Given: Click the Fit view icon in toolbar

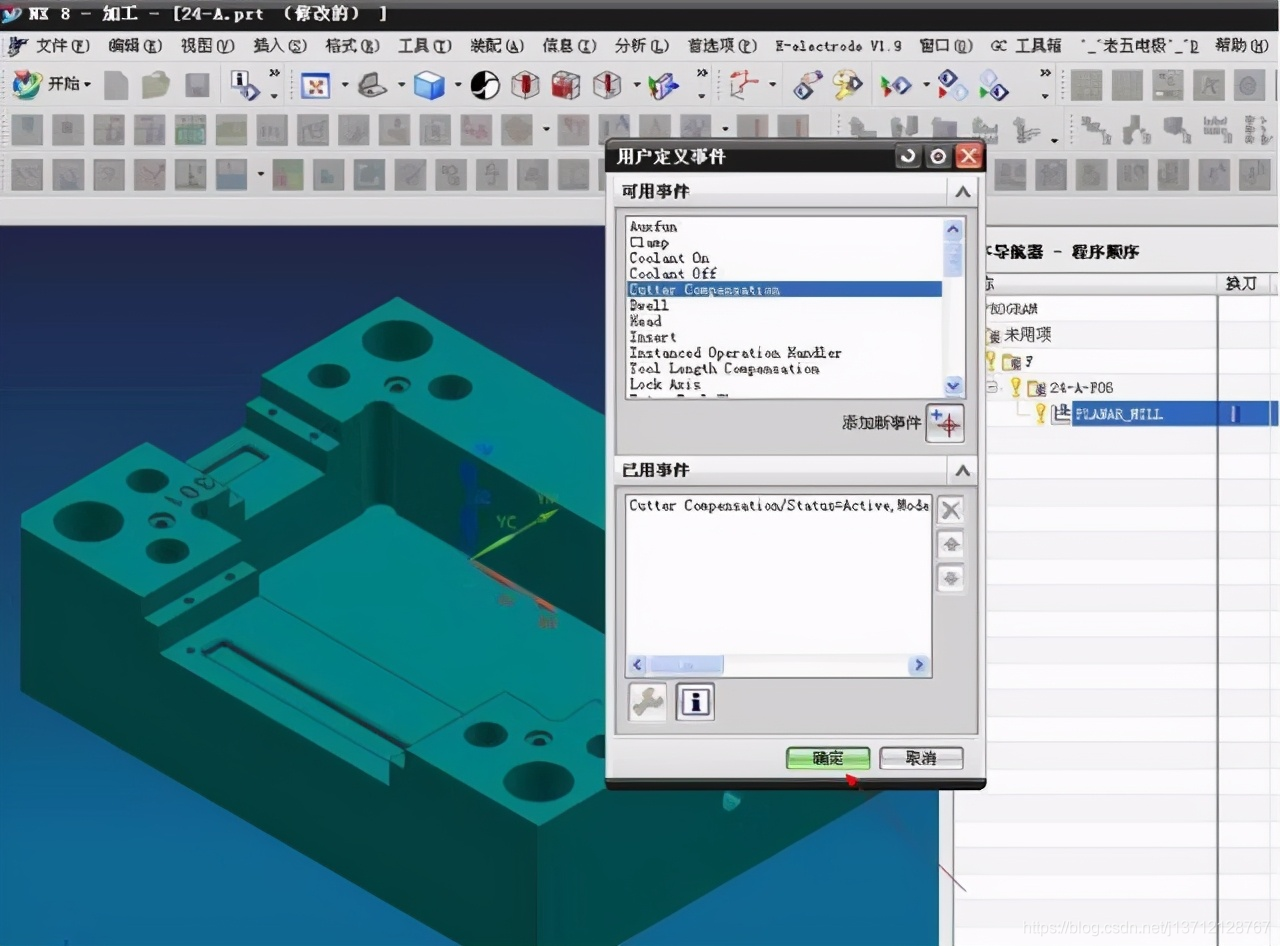Looking at the screenshot, I should point(316,85).
